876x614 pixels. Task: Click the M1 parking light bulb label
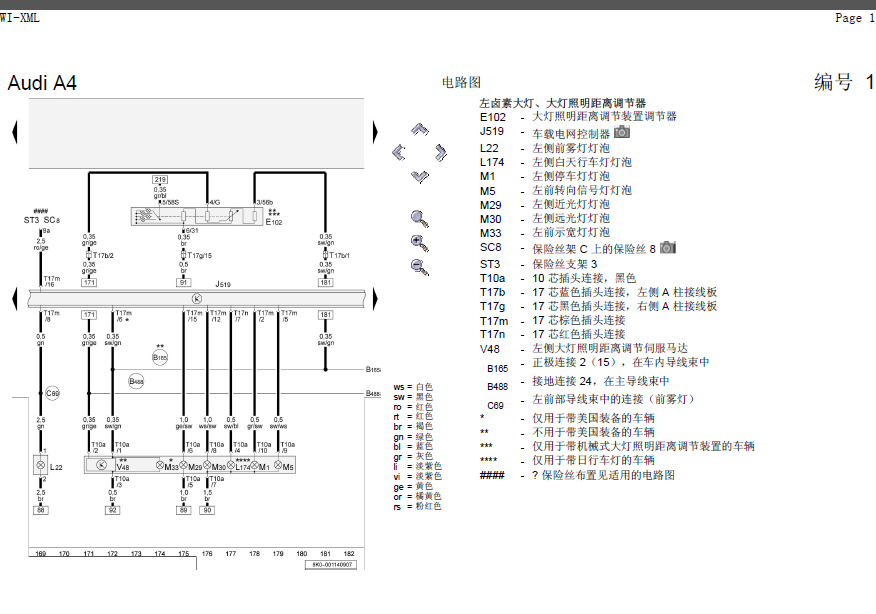tap(264, 467)
